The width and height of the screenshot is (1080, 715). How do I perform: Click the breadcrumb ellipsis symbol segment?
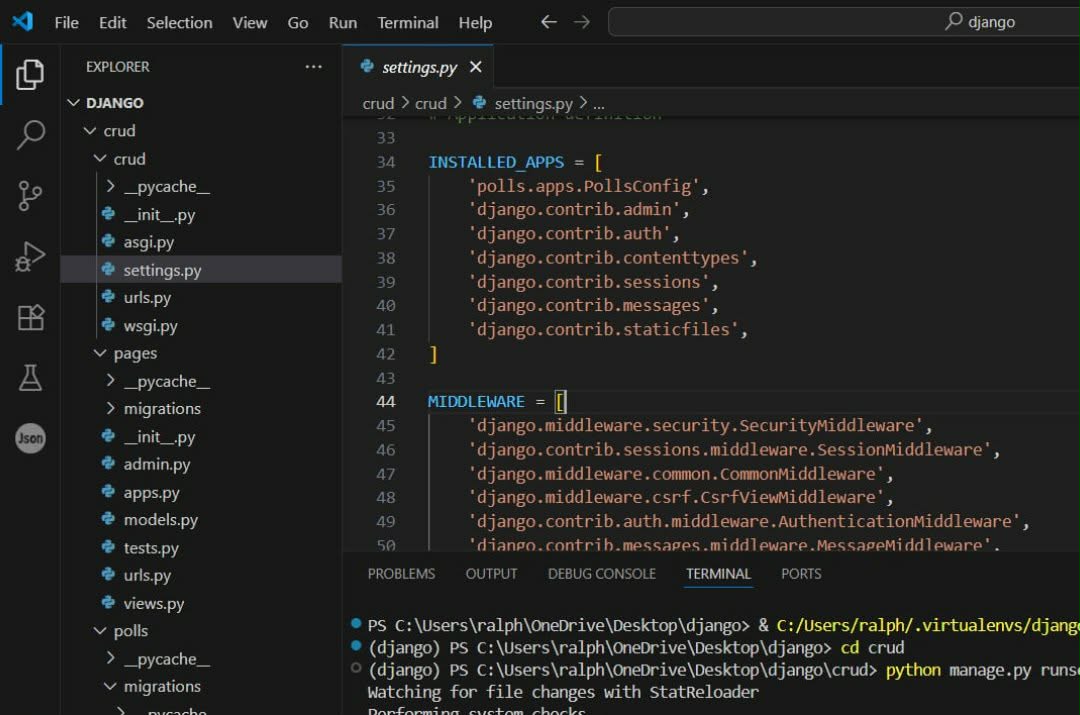599,104
